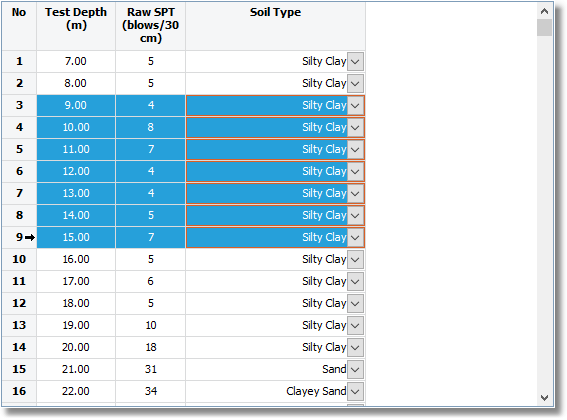The width and height of the screenshot is (567, 420).
Task: Click the 10.00 test depth cell
Action: click(76, 128)
